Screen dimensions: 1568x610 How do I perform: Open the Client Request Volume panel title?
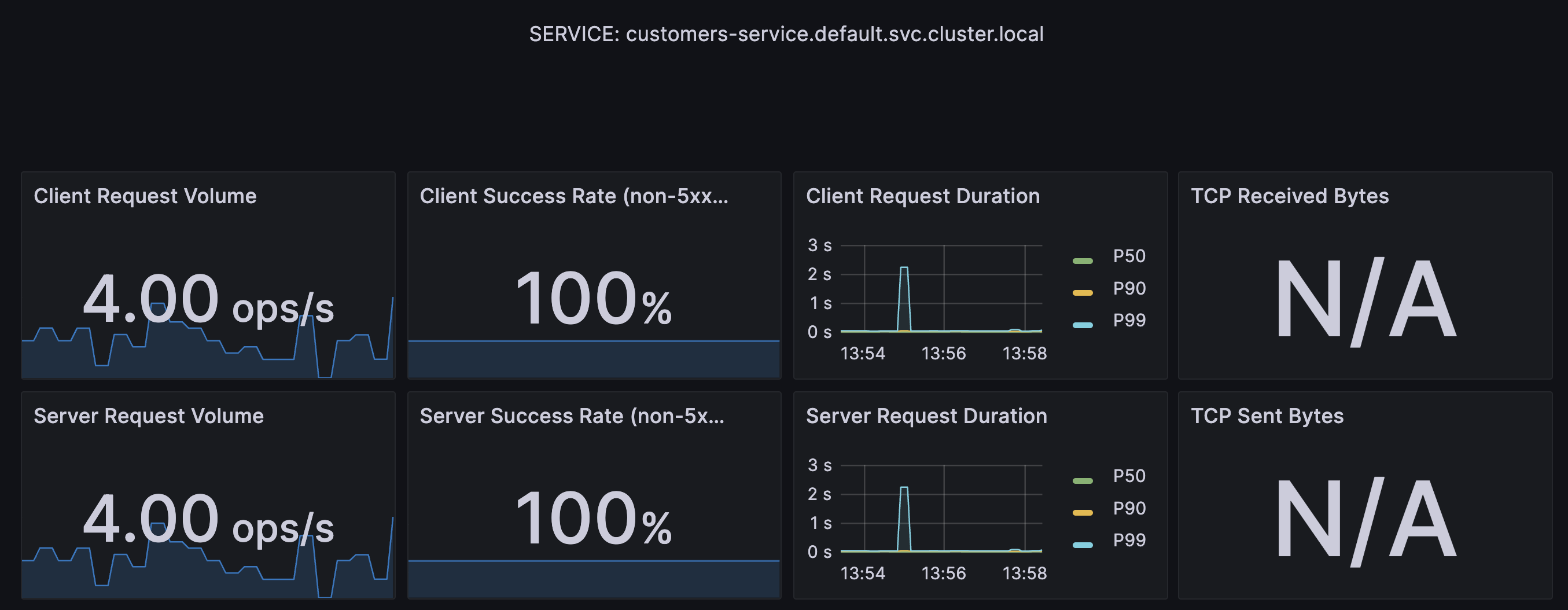click(x=145, y=196)
